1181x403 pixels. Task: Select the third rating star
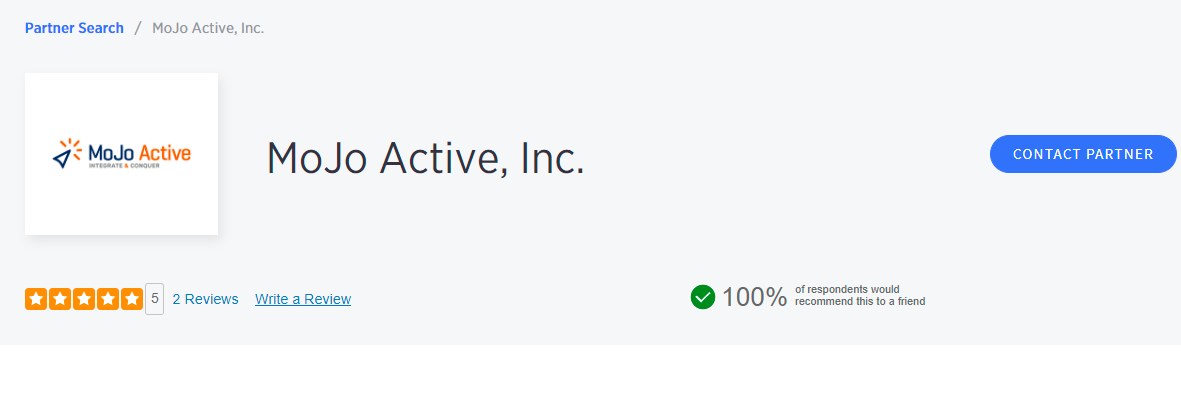(83, 299)
